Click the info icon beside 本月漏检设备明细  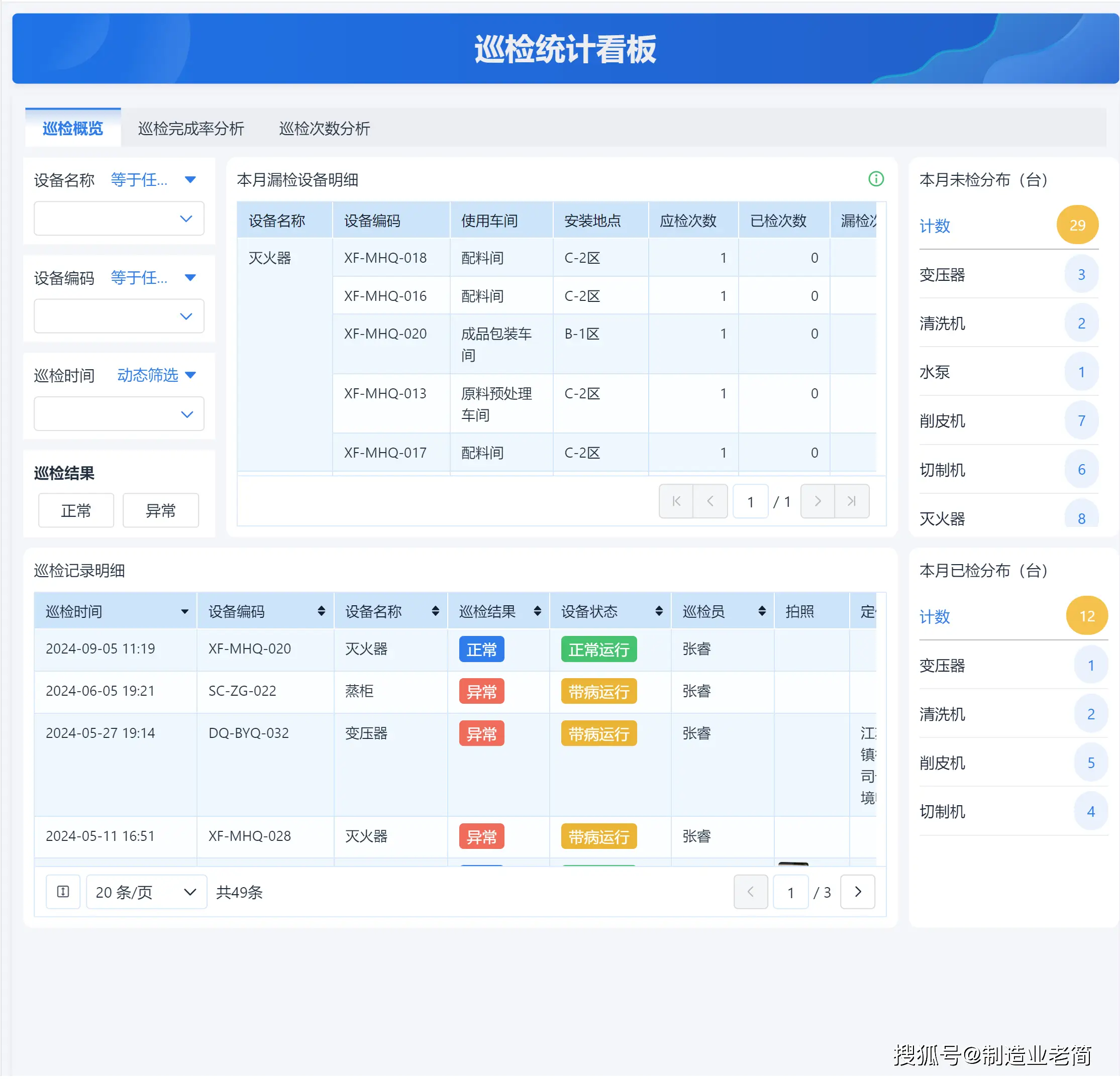(x=876, y=179)
